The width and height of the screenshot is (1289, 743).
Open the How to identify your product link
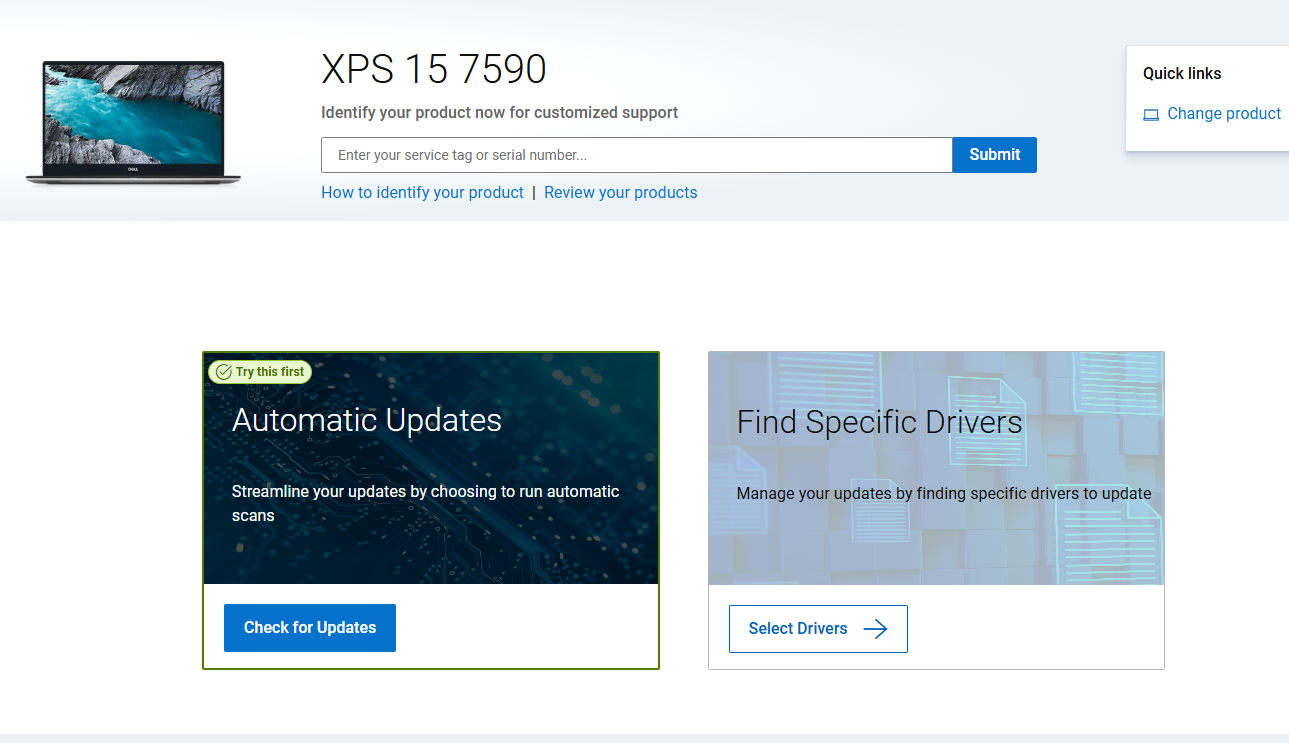[x=422, y=193]
